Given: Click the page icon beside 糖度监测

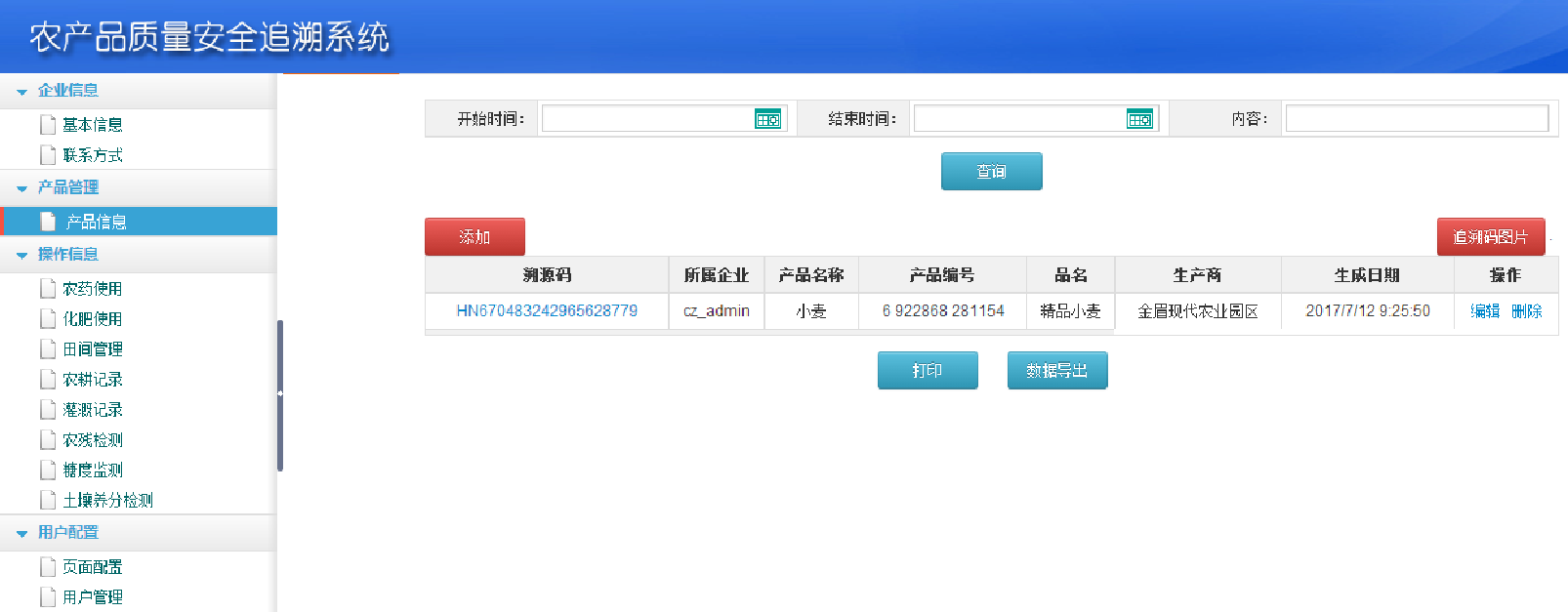Looking at the screenshot, I should 47,470.
